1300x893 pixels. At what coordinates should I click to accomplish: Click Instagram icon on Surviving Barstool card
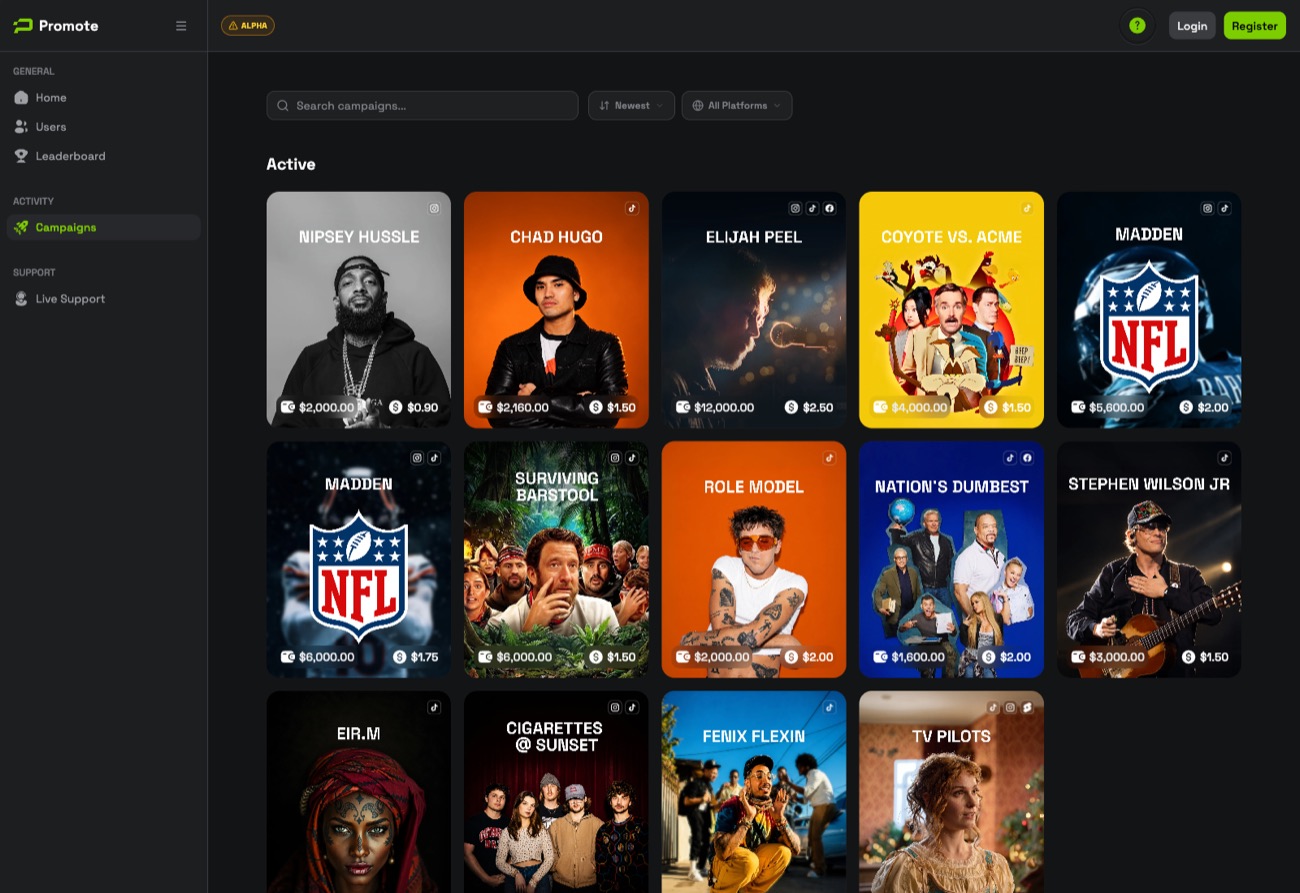tap(615, 458)
